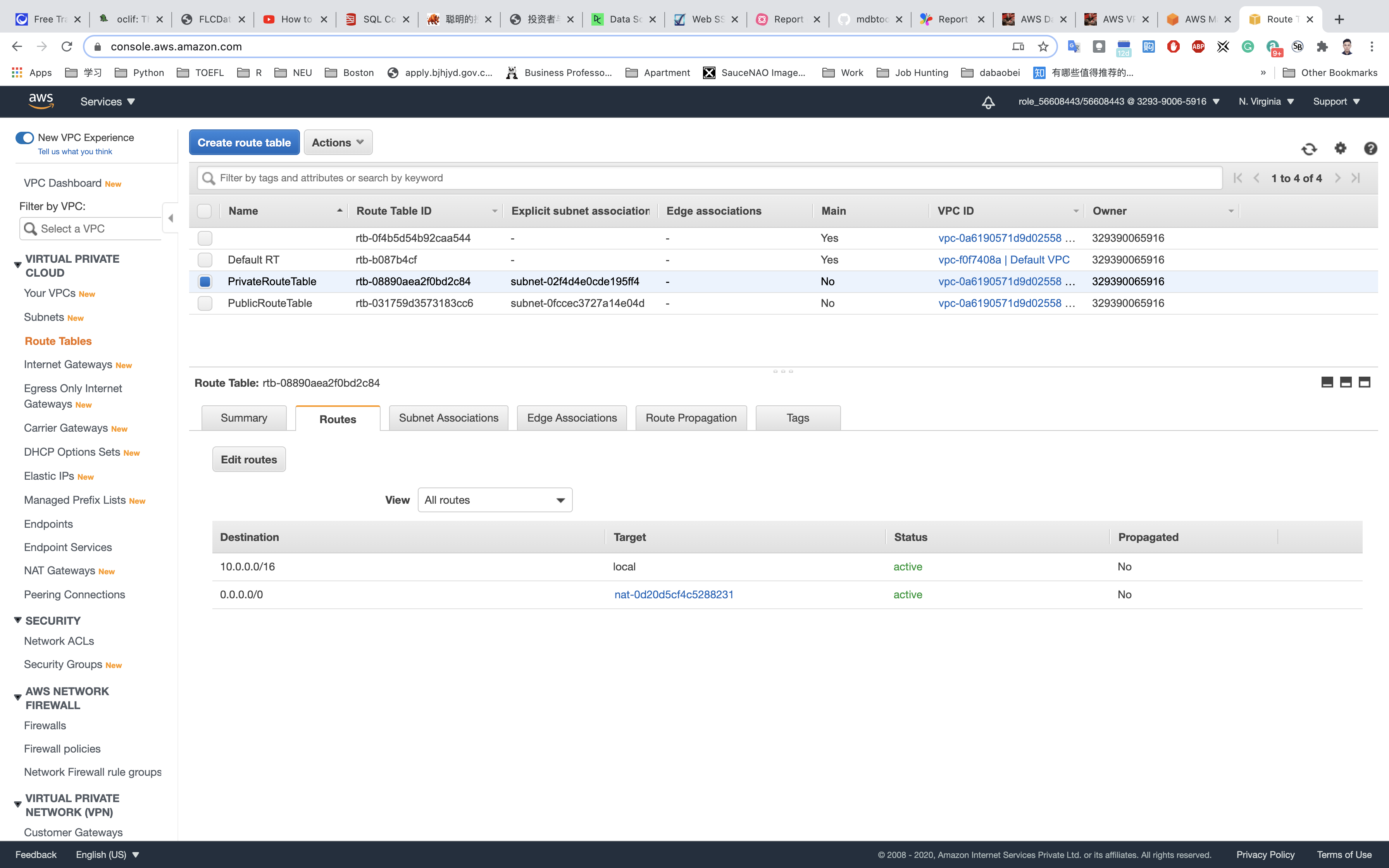
Task: Open the Actions dropdown menu
Action: click(338, 142)
